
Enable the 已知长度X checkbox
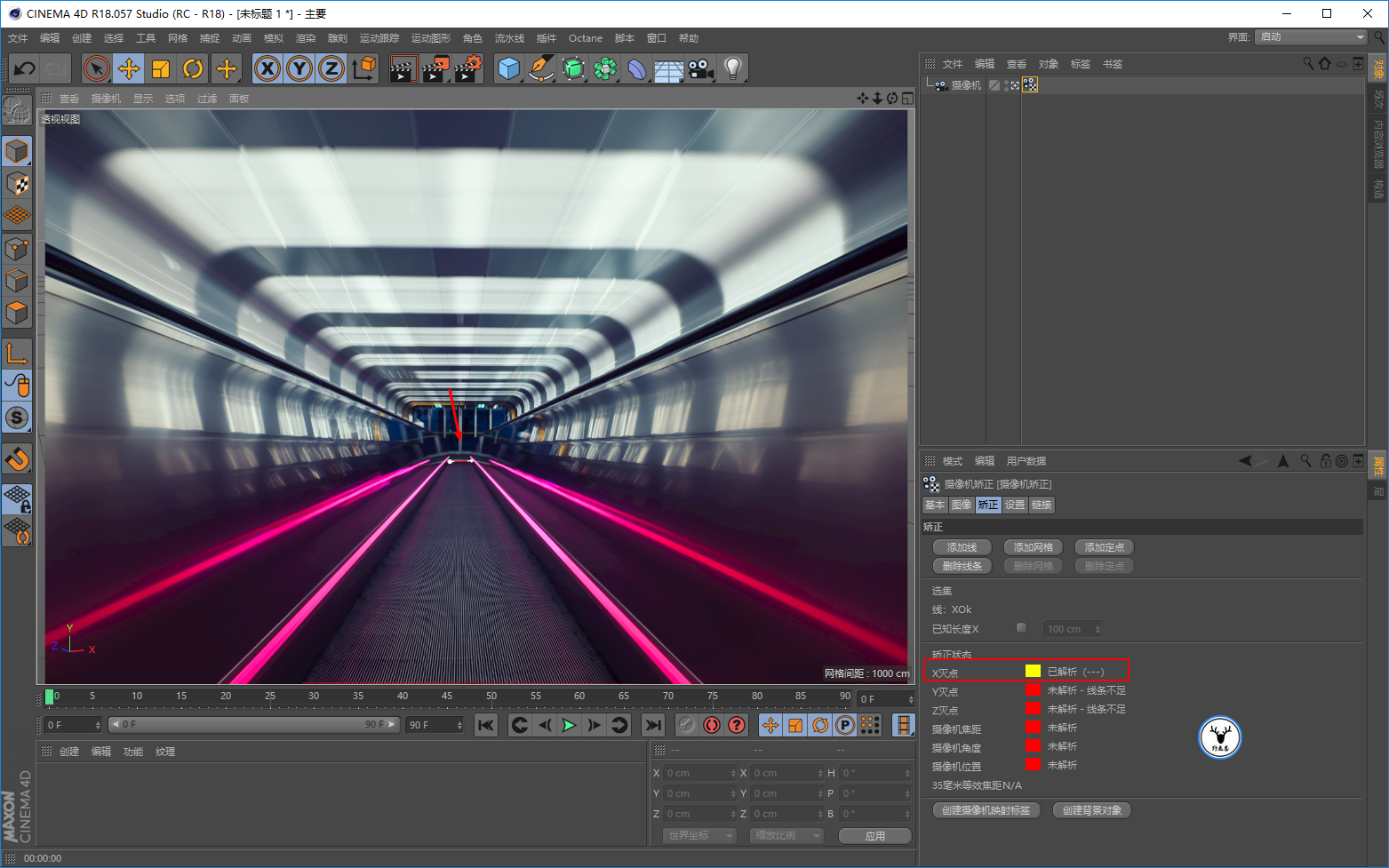point(1021,628)
